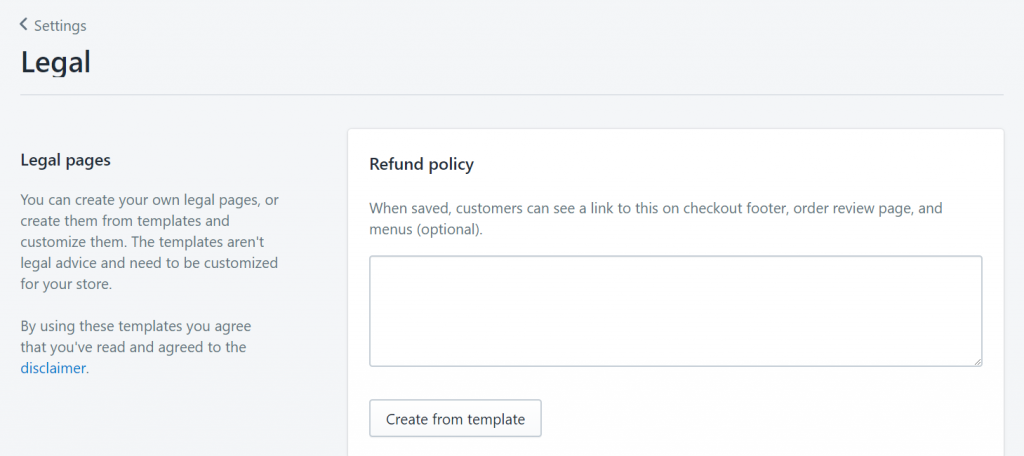Click the Refund policy card heading
This screenshot has width=1024, height=456.
(421, 165)
